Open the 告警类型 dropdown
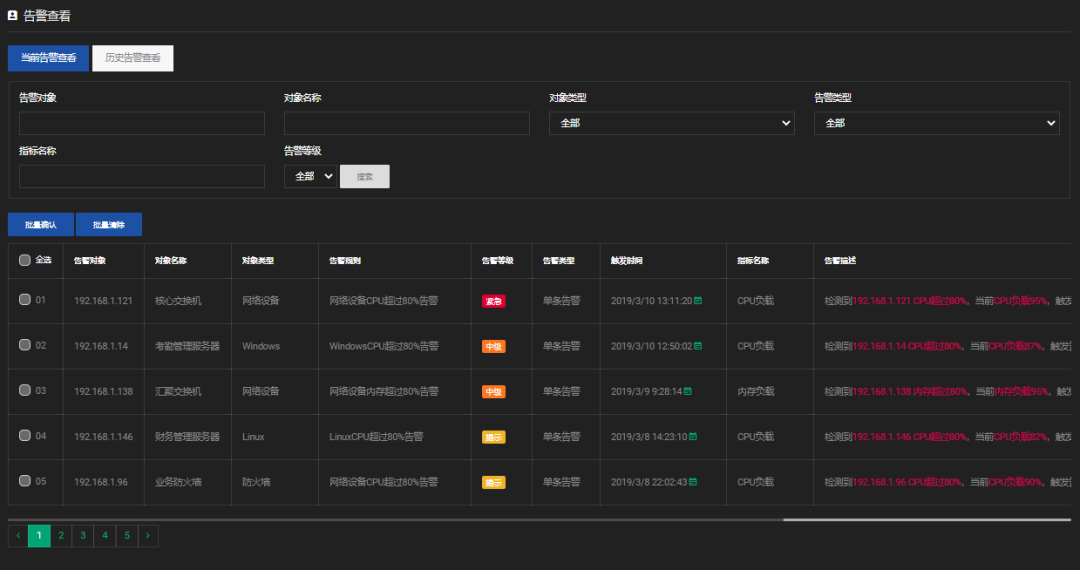 pyautogui.click(x=937, y=123)
